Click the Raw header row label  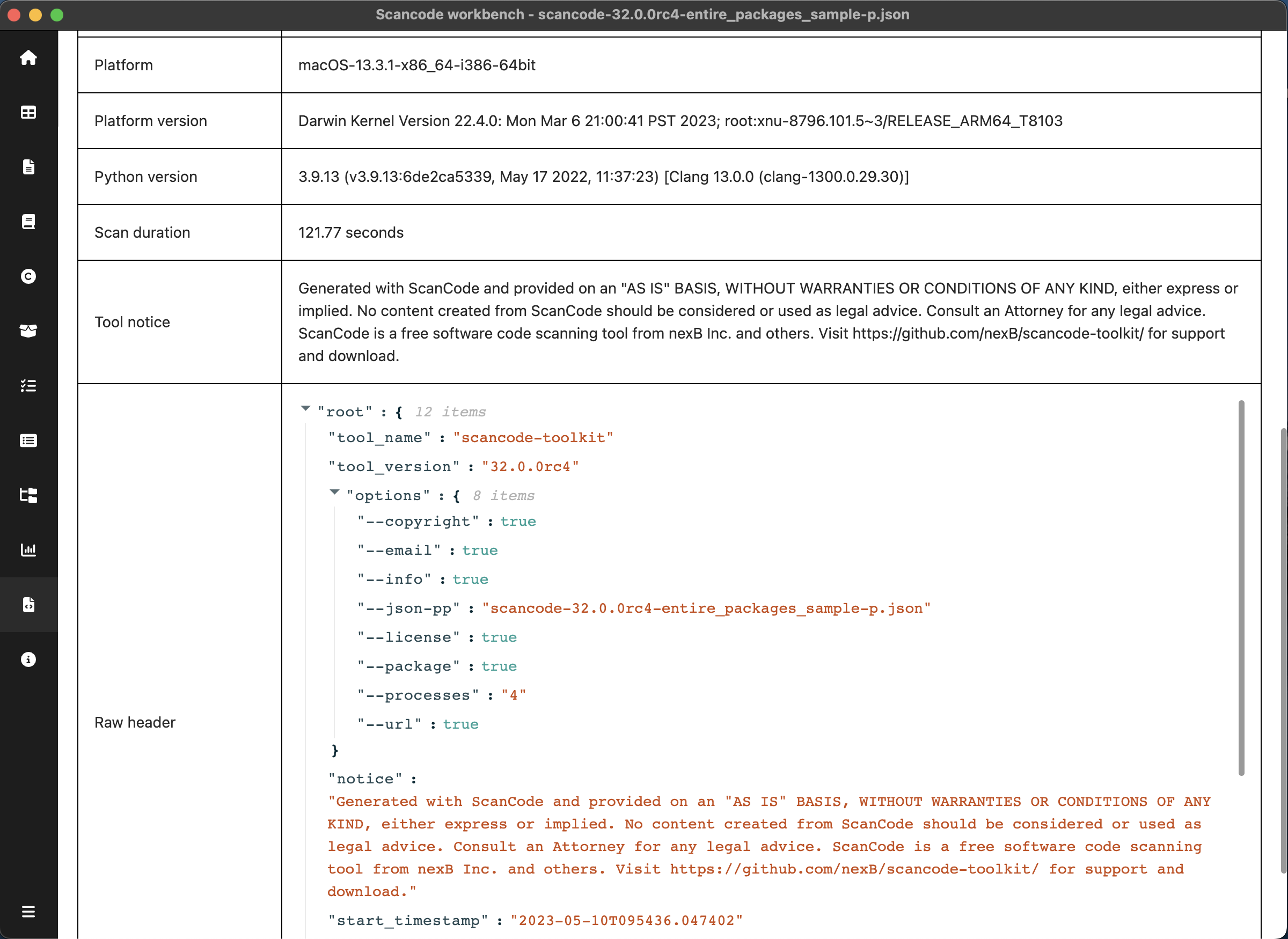(135, 722)
